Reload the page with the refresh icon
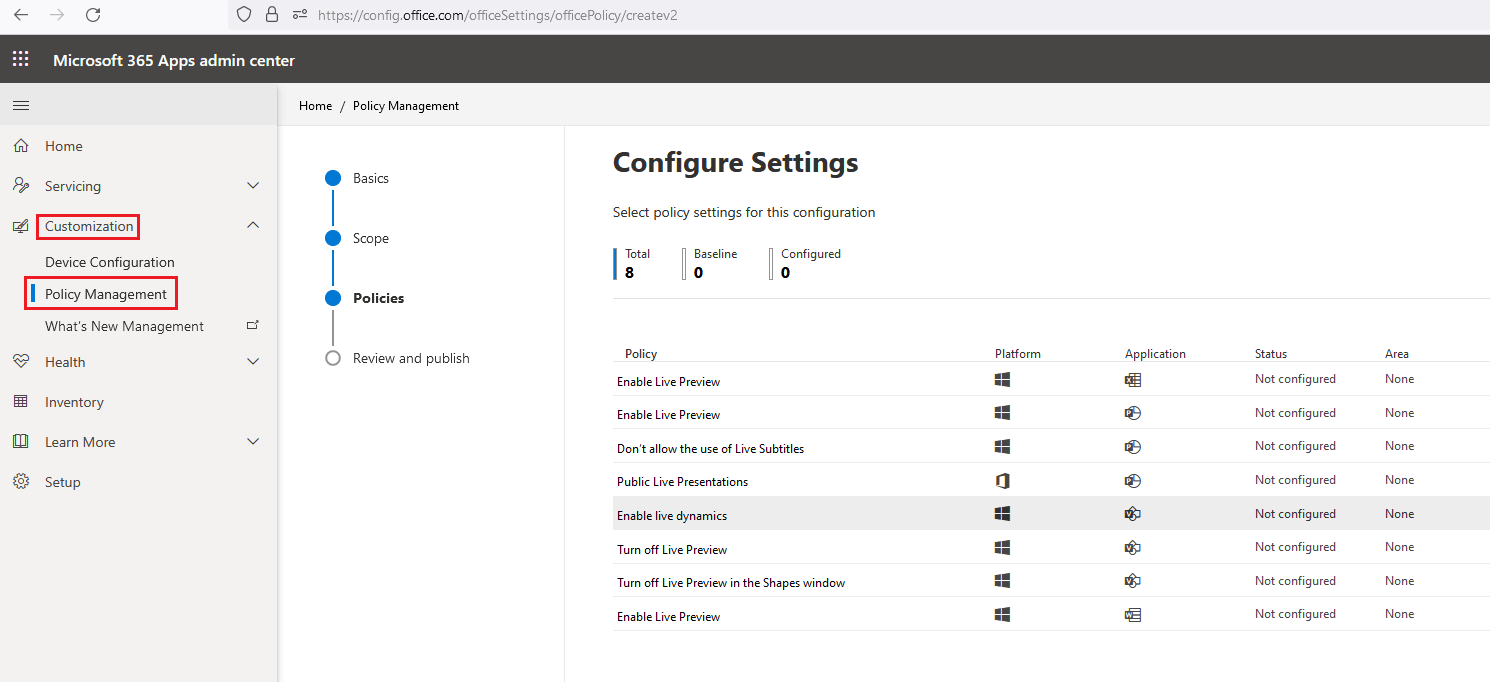Image resolution: width=1490 pixels, height=682 pixels. [93, 15]
